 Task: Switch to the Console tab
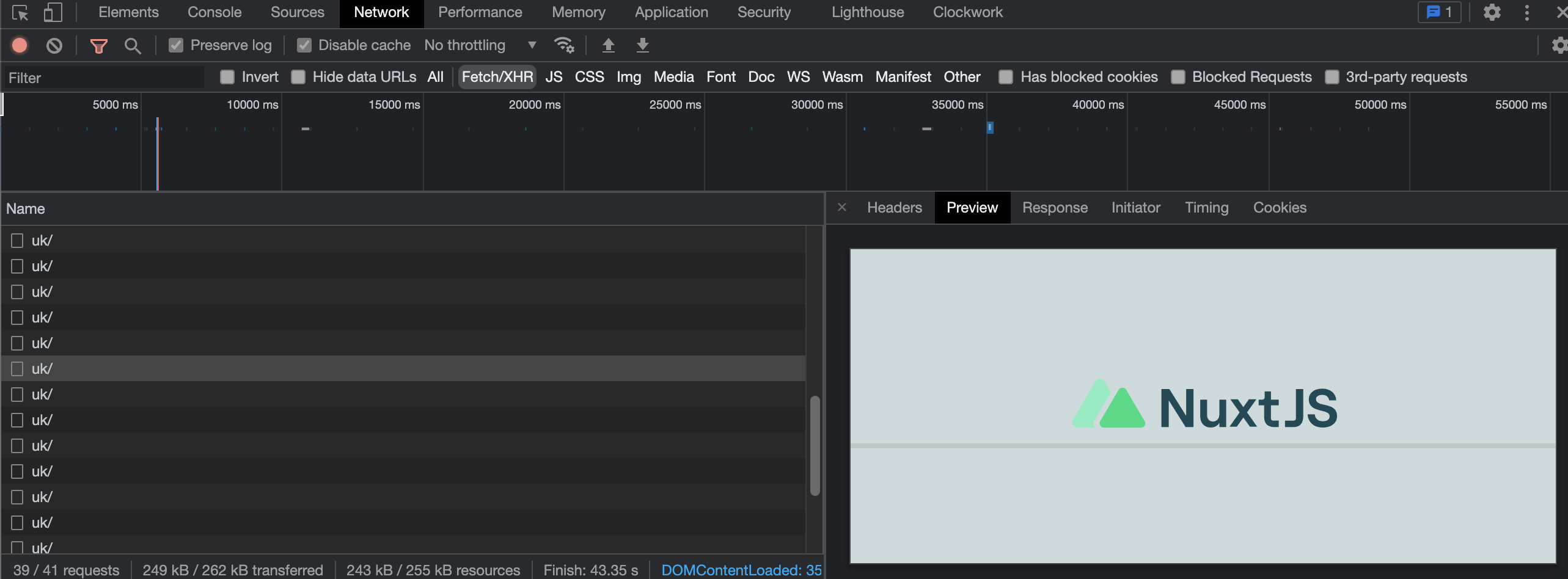pyautogui.click(x=214, y=12)
